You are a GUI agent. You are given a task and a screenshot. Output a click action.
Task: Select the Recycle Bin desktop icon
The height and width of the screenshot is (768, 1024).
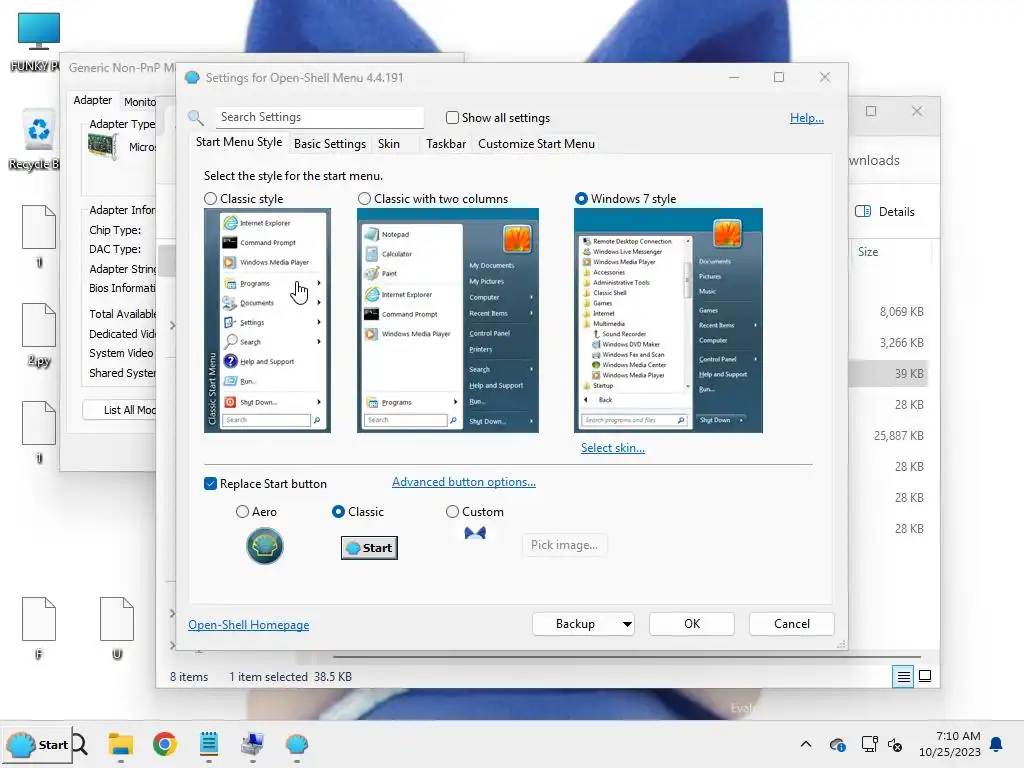coord(37,140)
